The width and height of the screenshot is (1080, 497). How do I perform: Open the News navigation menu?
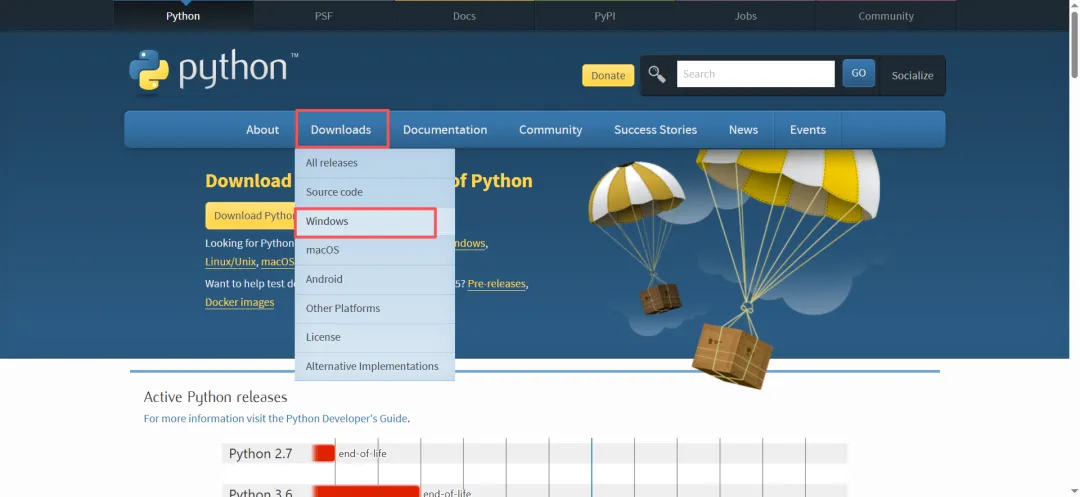click(743, 129)
